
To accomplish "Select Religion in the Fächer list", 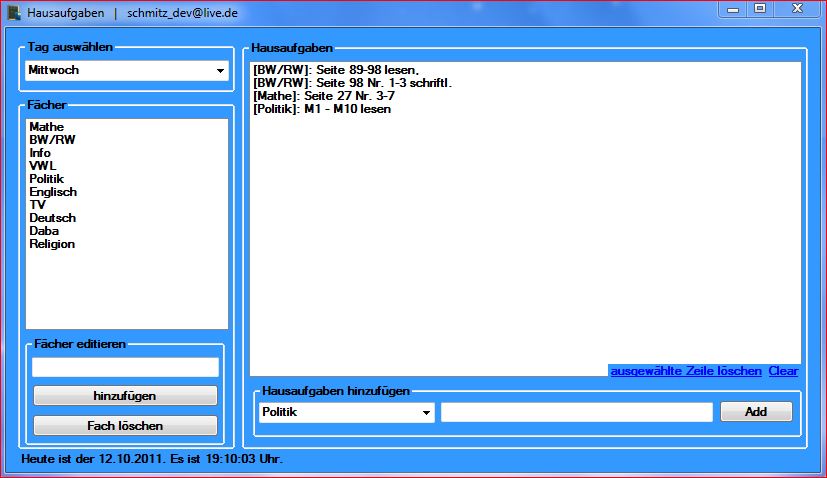I will [x=52, y=244].
